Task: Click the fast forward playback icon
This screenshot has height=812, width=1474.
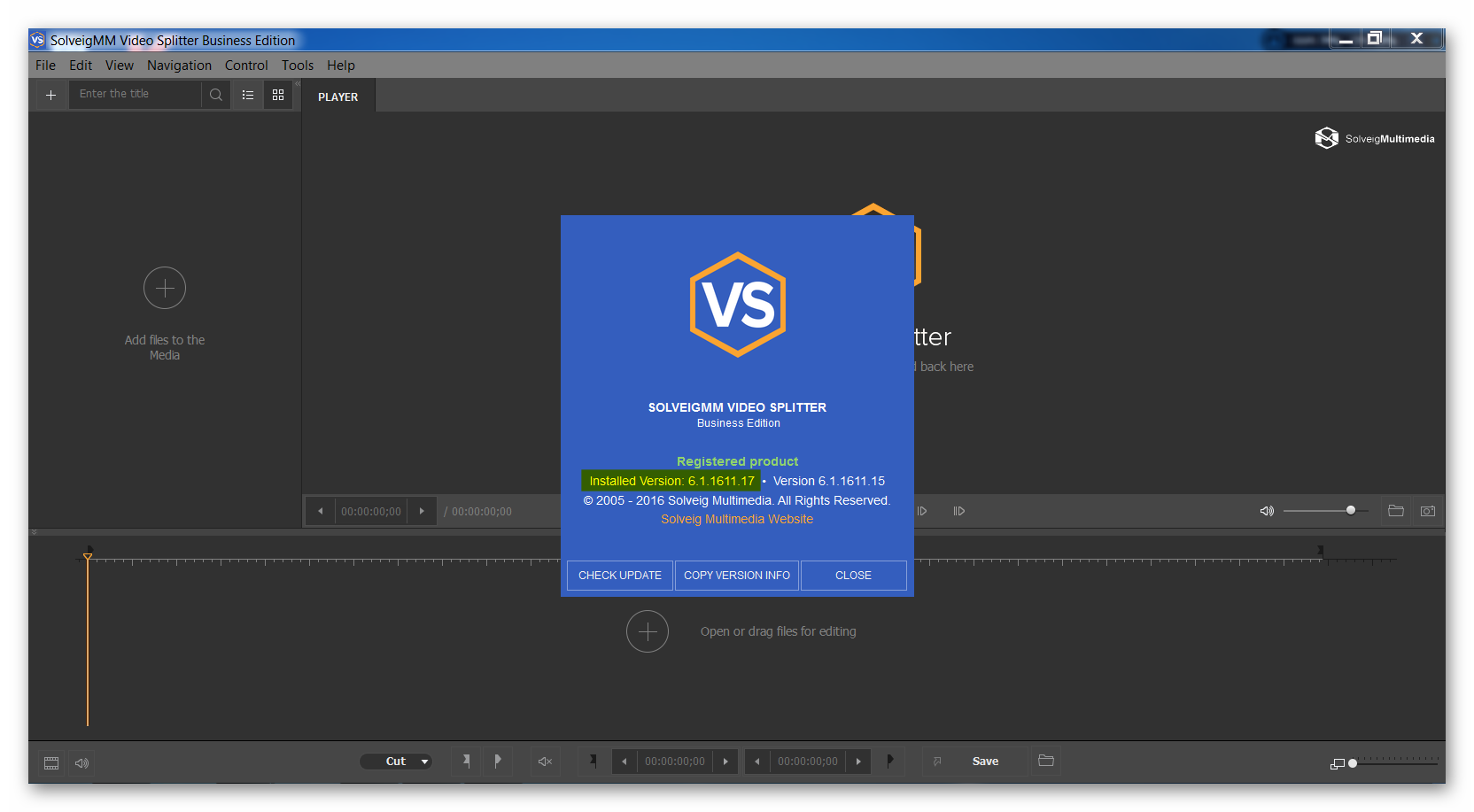Action: click(x=959, y=511)
